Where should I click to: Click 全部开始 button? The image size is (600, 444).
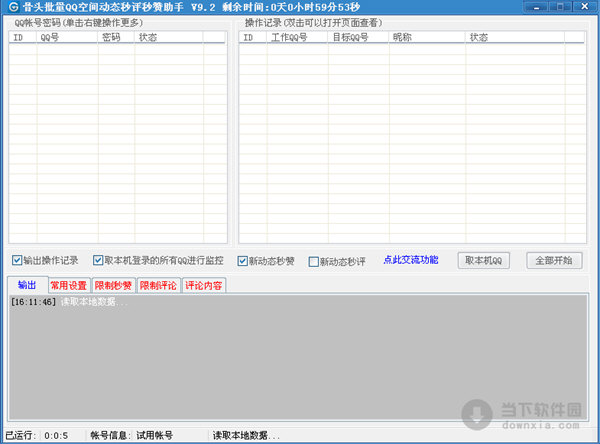pyautogui.click(x=554, y=261)
